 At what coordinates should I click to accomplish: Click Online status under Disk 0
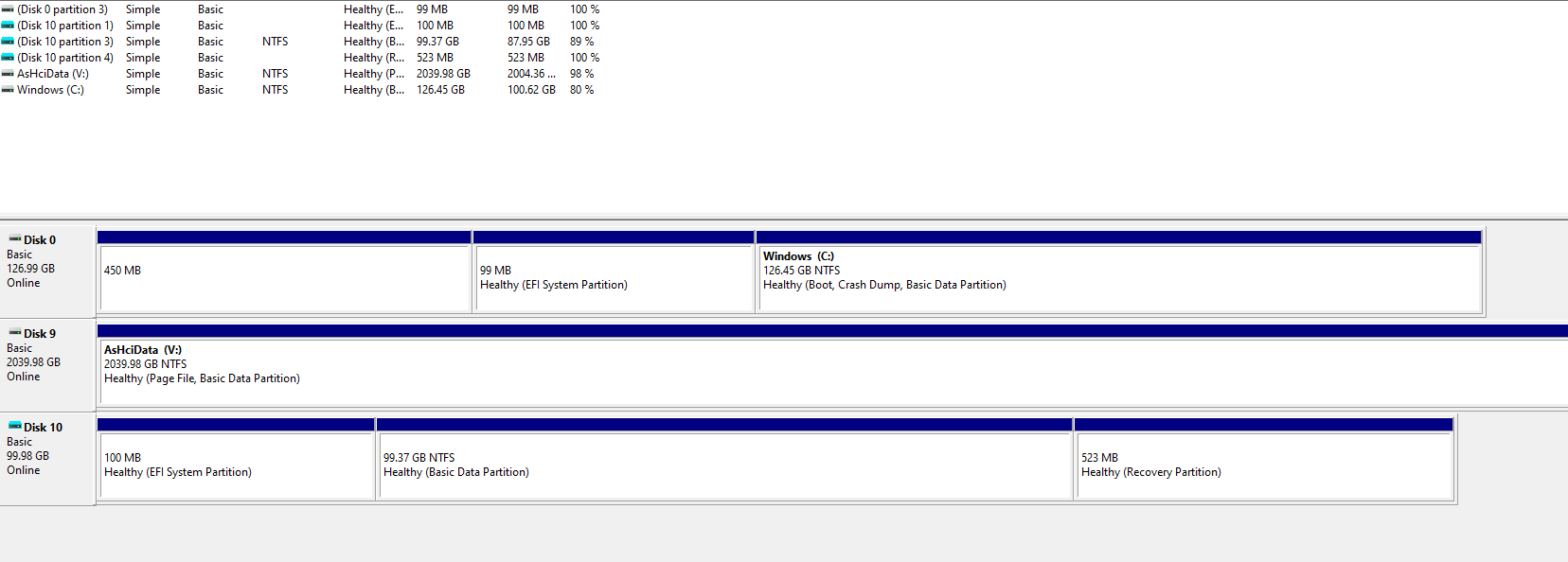(x=24, y=283)
